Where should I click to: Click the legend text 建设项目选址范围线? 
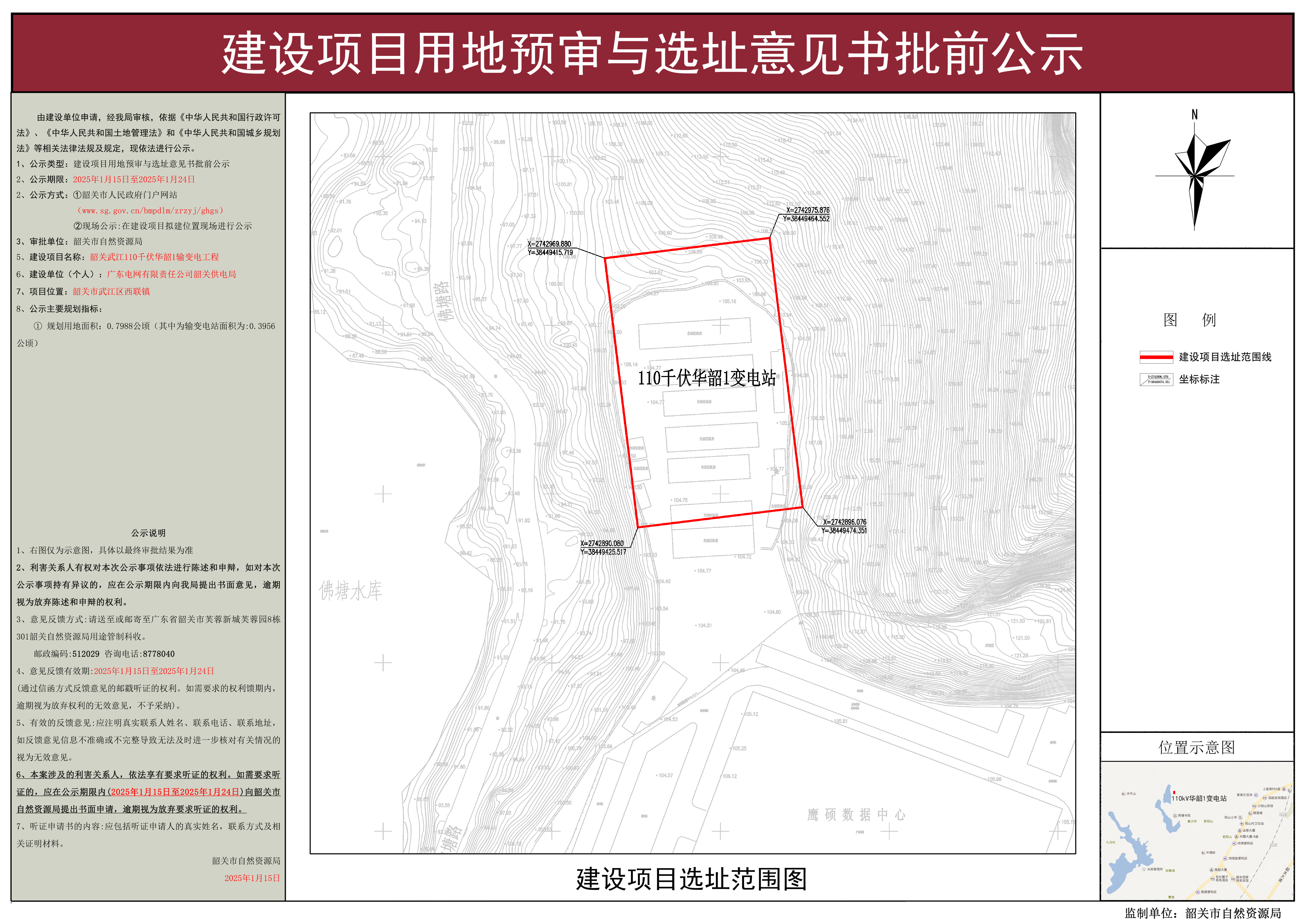(1225, 357)
